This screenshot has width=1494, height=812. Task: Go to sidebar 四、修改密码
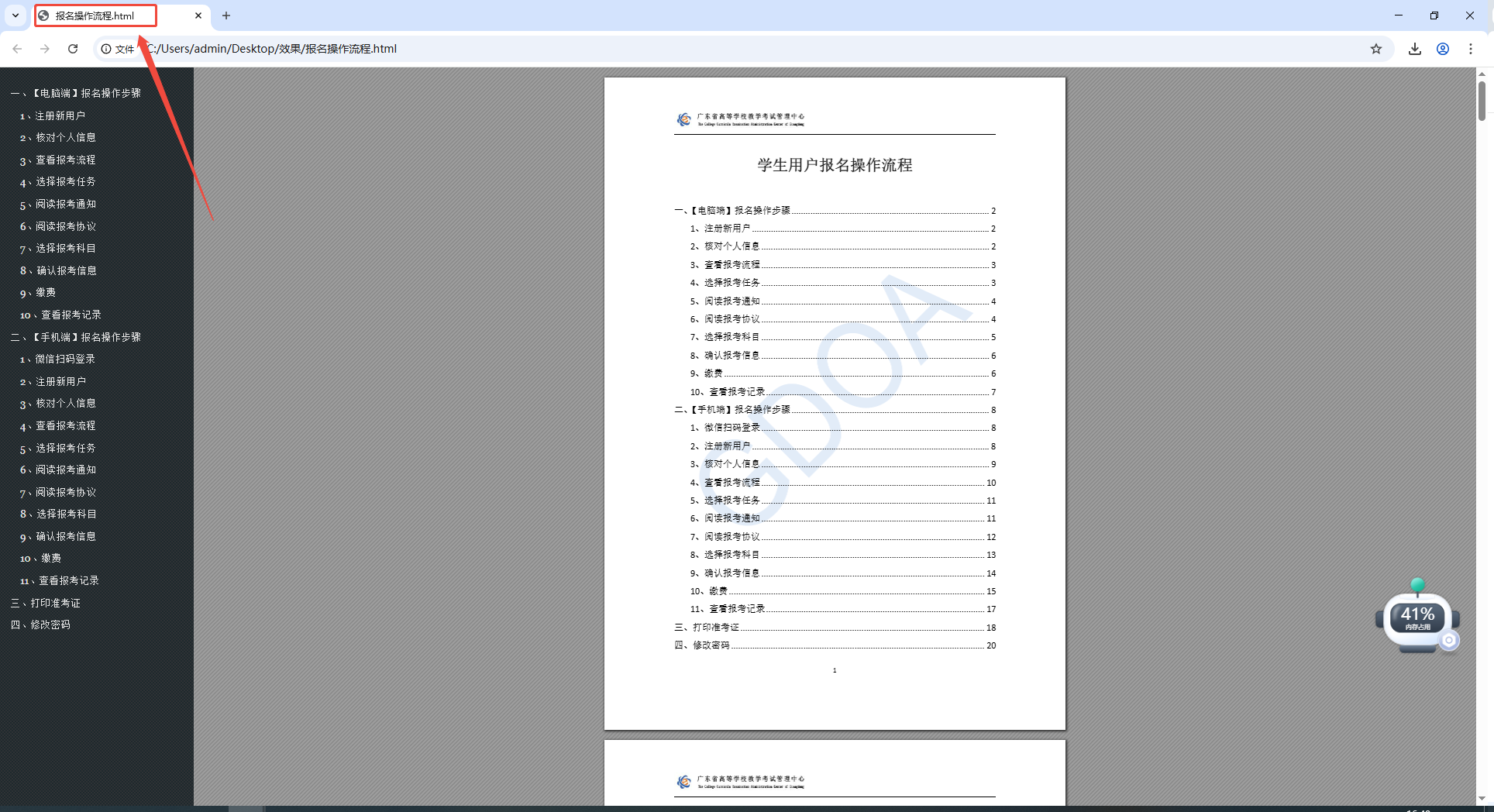(x=40, y=624)
